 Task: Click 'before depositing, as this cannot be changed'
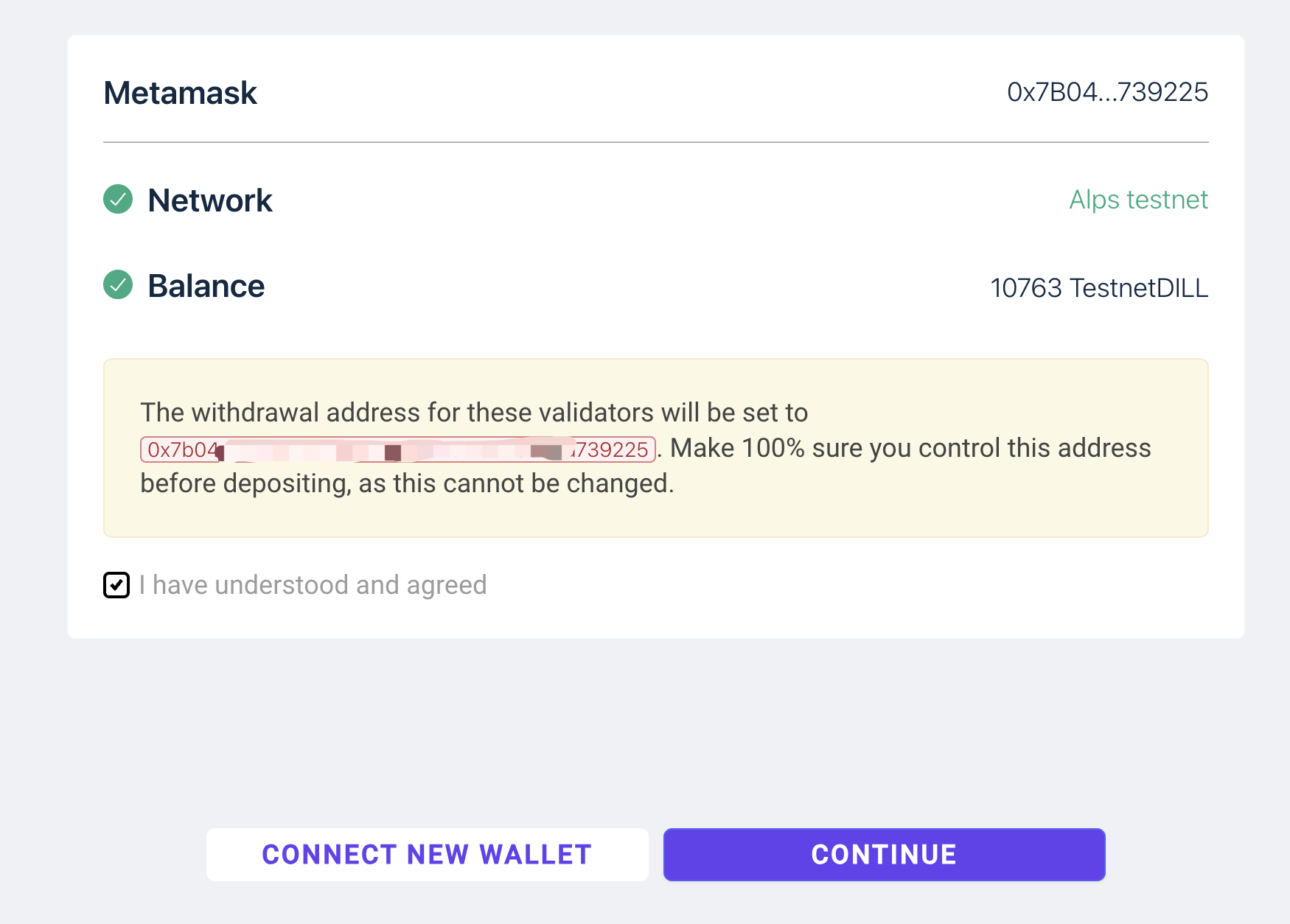407,483
